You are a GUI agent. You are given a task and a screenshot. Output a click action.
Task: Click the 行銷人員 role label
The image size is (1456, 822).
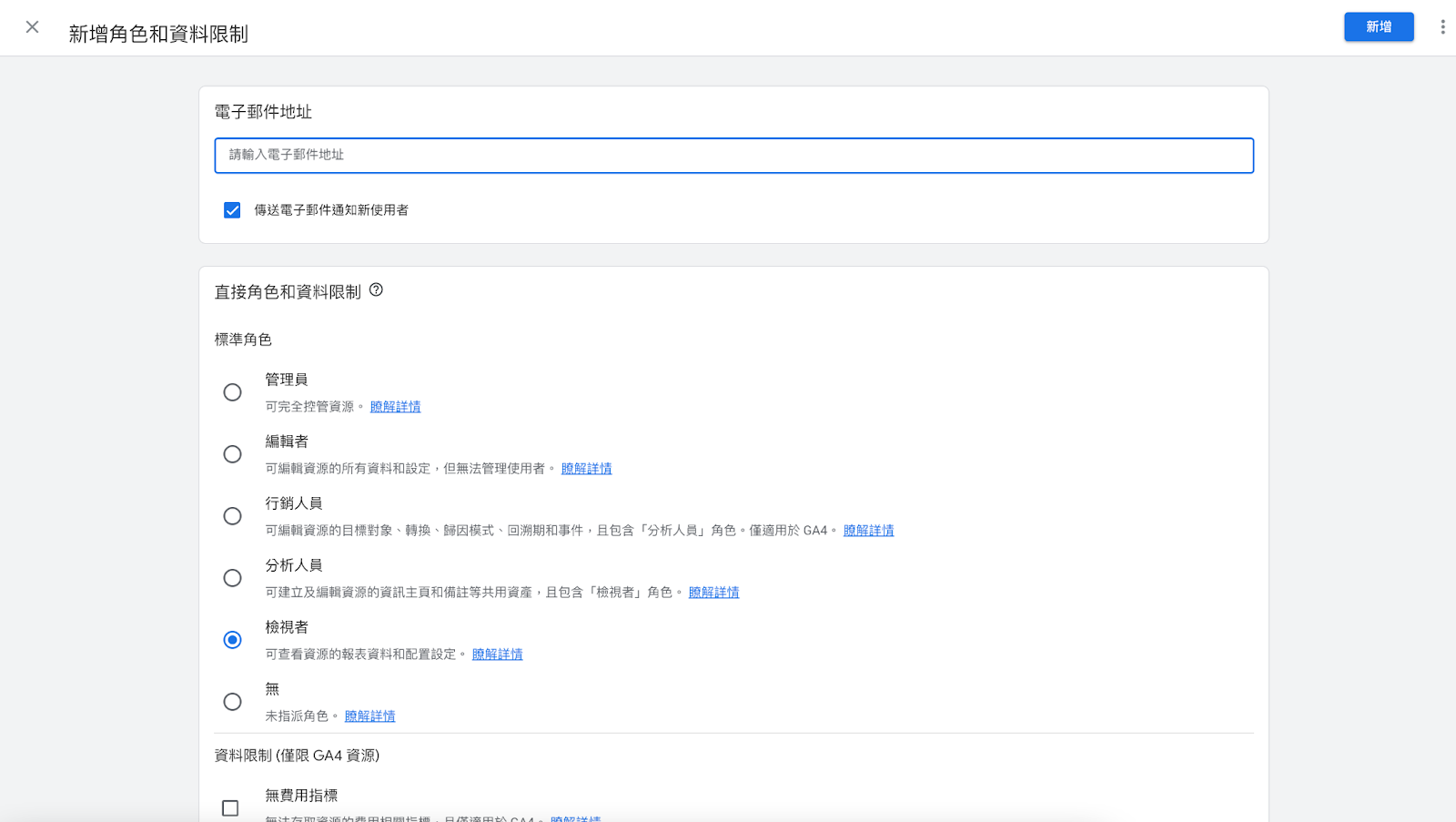point(294,503)
